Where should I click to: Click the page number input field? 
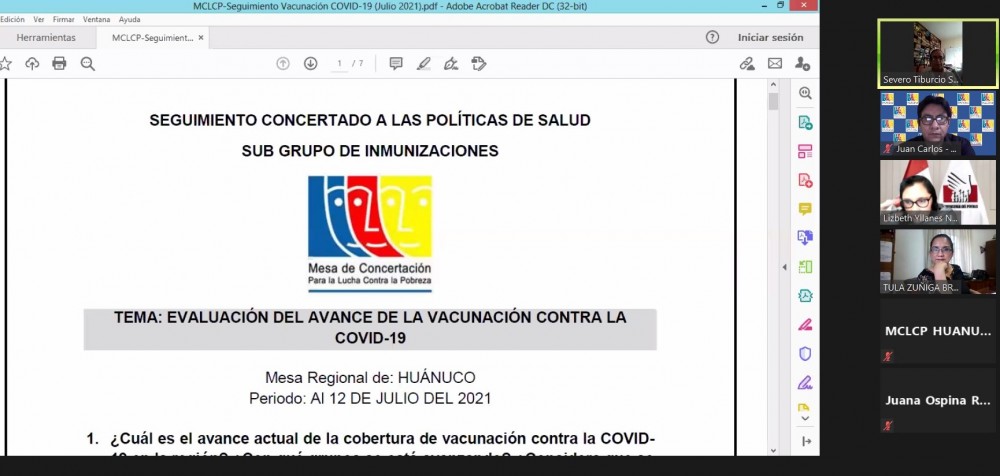click(340, 64)
